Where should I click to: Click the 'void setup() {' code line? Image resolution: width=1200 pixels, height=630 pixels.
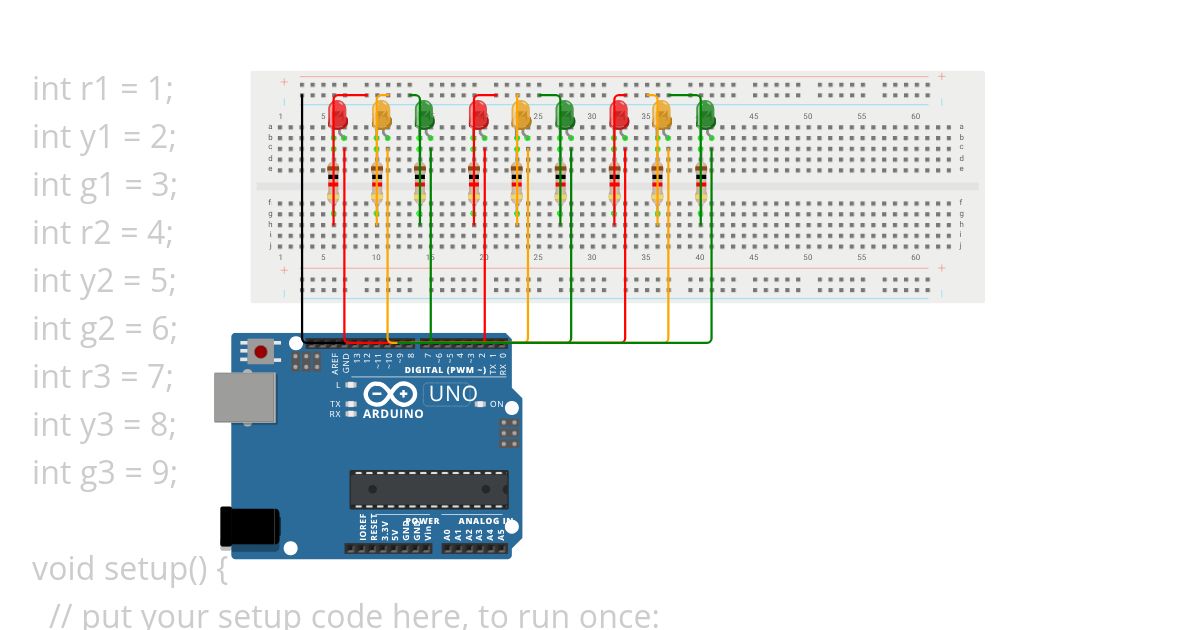click(x=131, y=569)
